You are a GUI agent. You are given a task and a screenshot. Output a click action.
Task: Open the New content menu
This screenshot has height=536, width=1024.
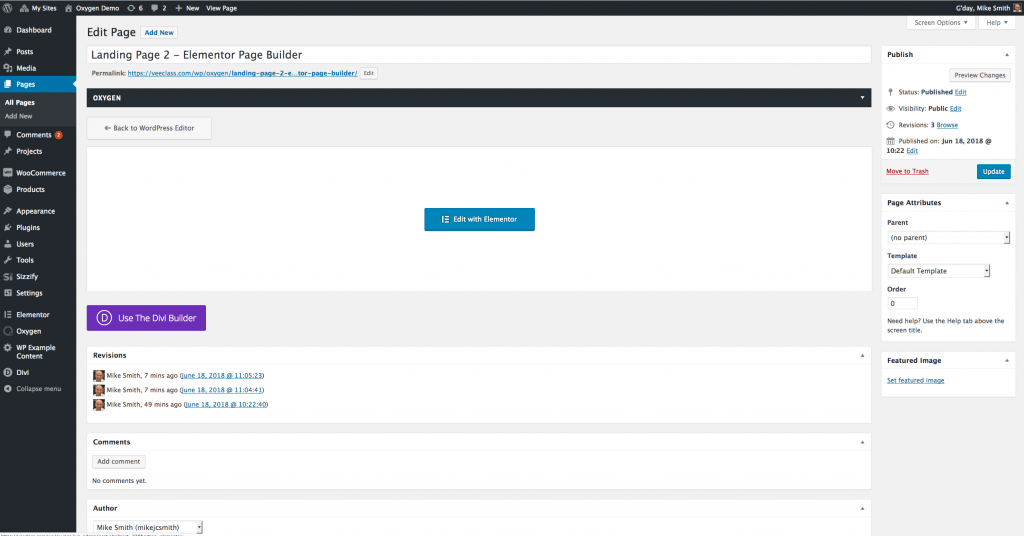[187, 8]
